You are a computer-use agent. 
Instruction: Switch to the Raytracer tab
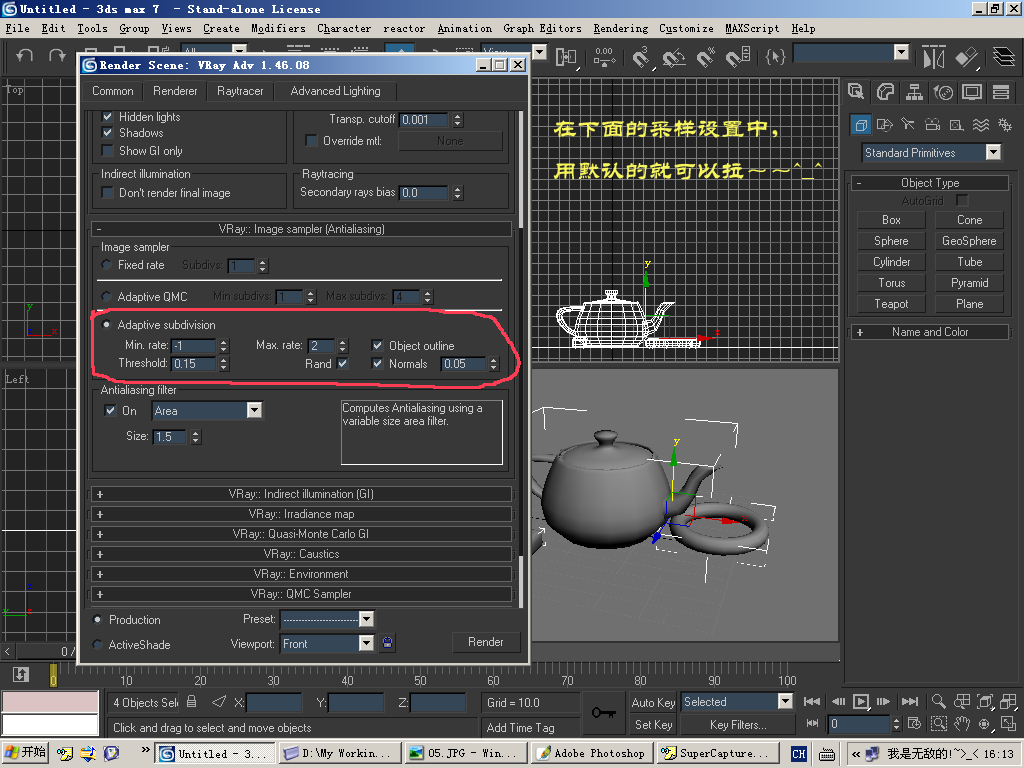[240, 91]
